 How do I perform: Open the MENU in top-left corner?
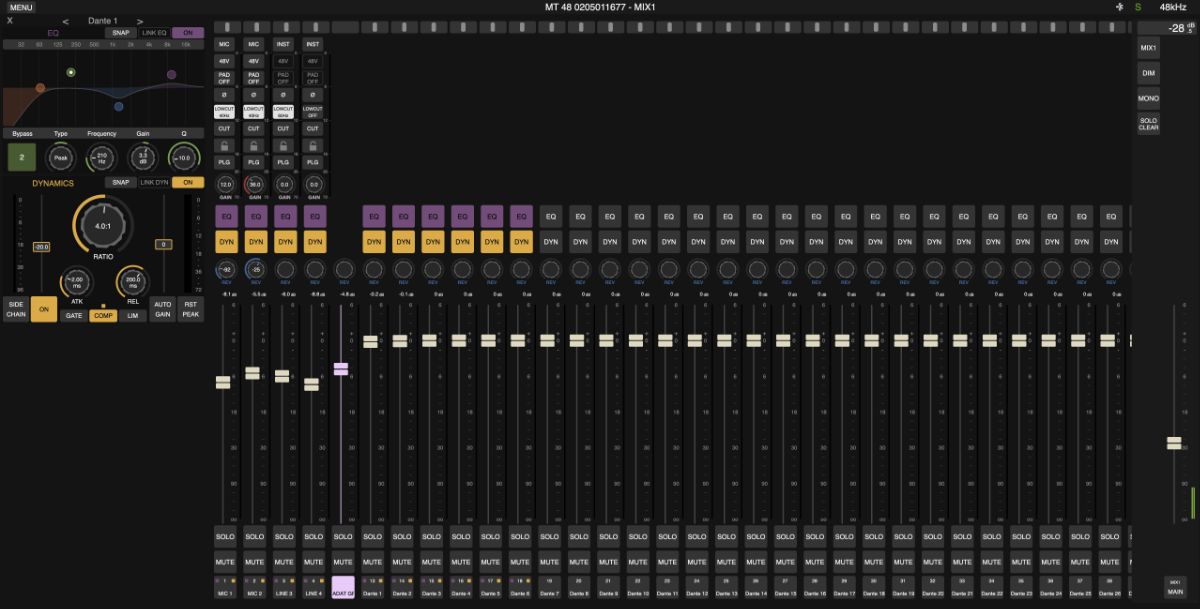pyautogui.click(x=21, y=7)
